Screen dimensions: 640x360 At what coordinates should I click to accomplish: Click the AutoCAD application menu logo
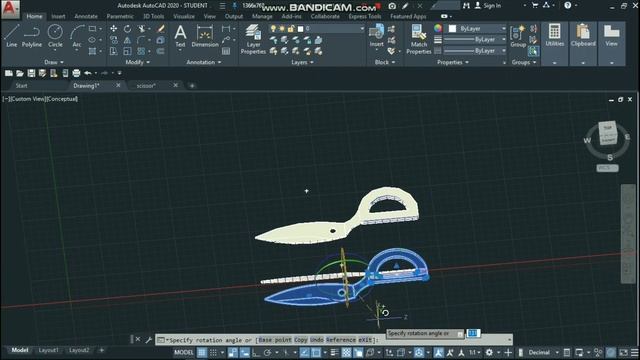[10, 9]
